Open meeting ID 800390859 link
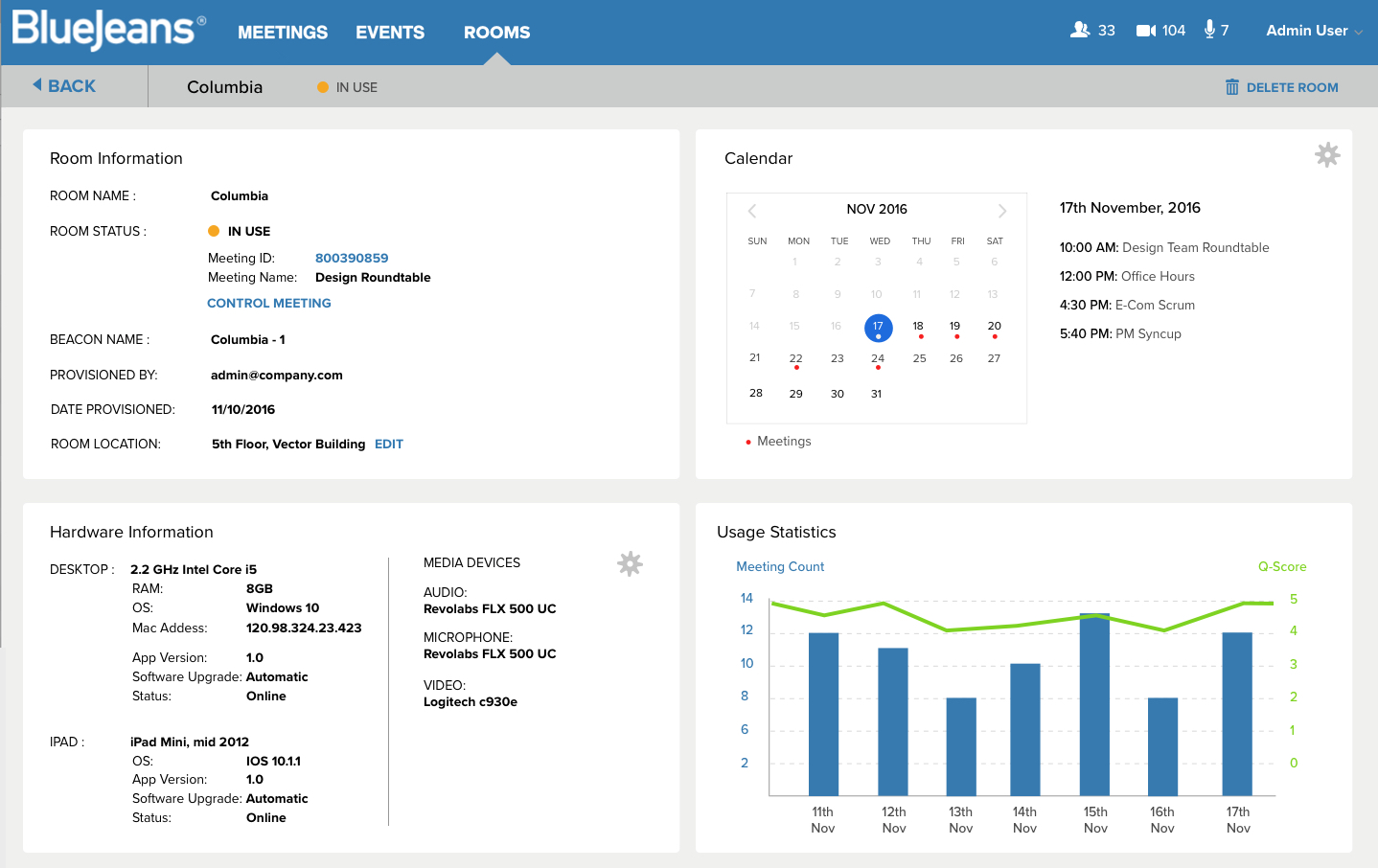 [352, 258]
